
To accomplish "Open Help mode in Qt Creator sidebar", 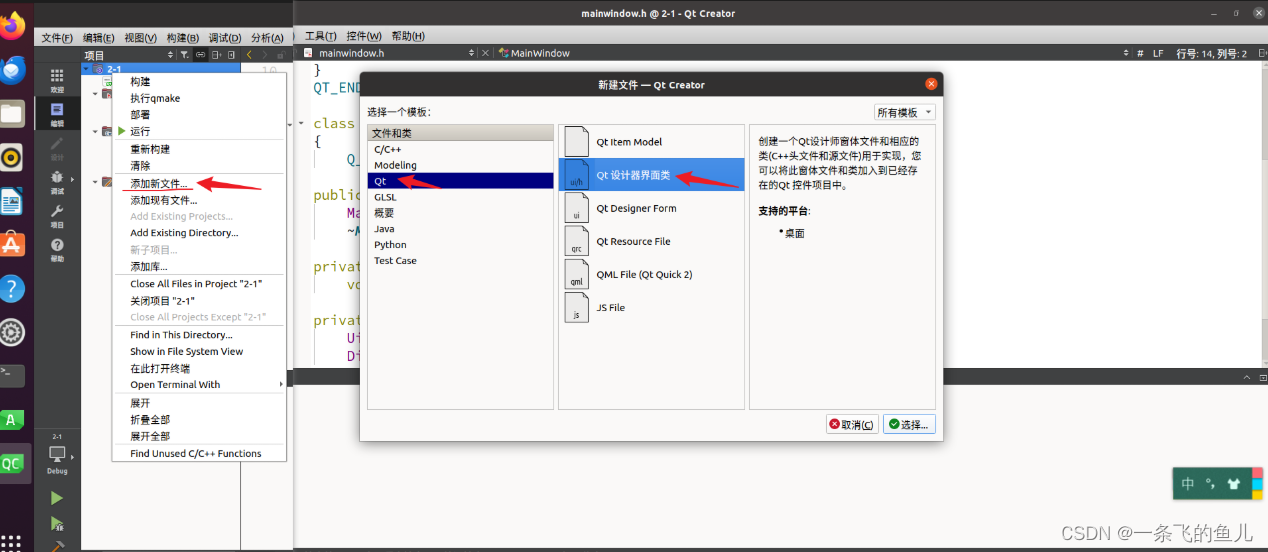I will tap(57, 249).
